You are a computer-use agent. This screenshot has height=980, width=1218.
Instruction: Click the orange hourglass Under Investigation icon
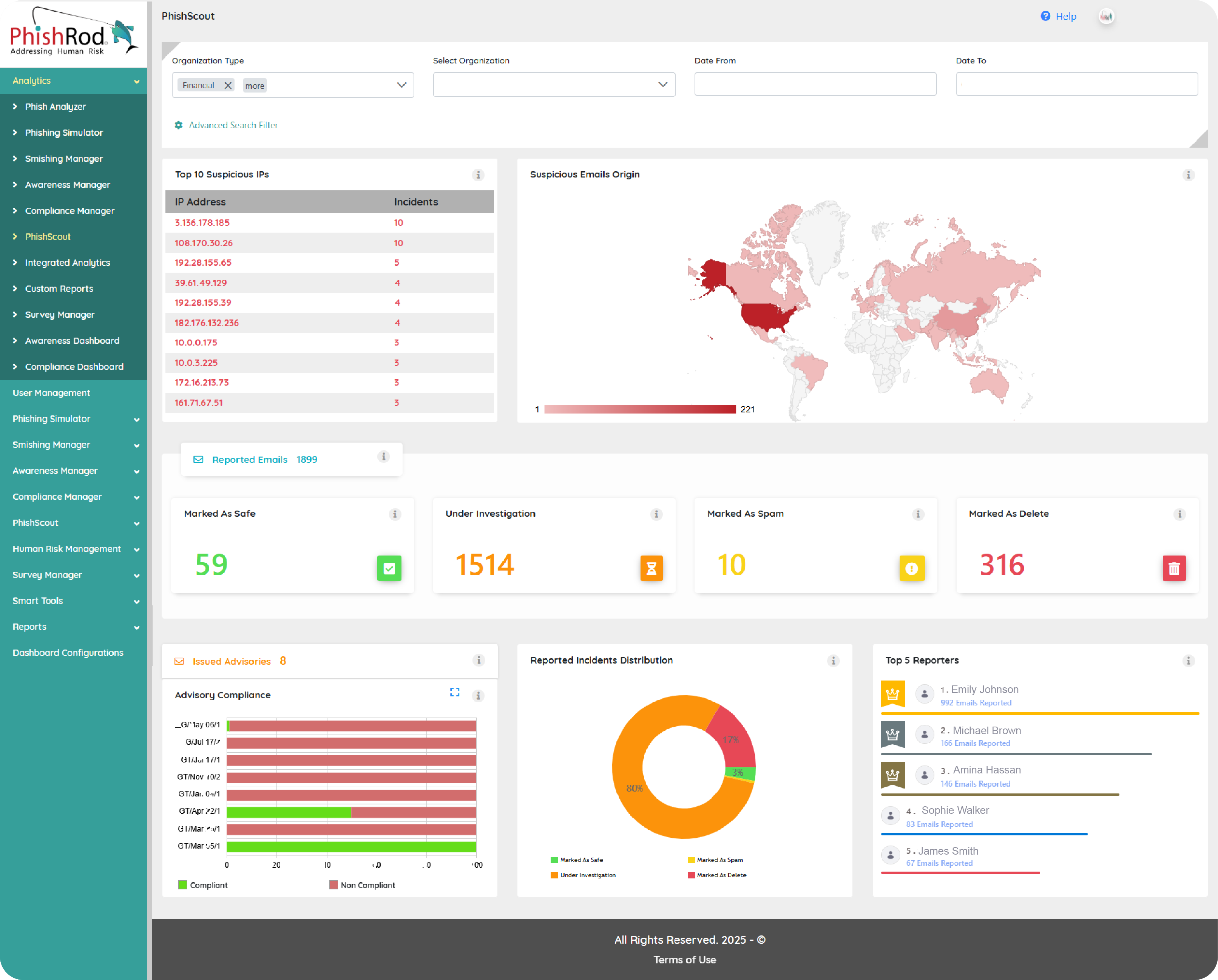651,568
